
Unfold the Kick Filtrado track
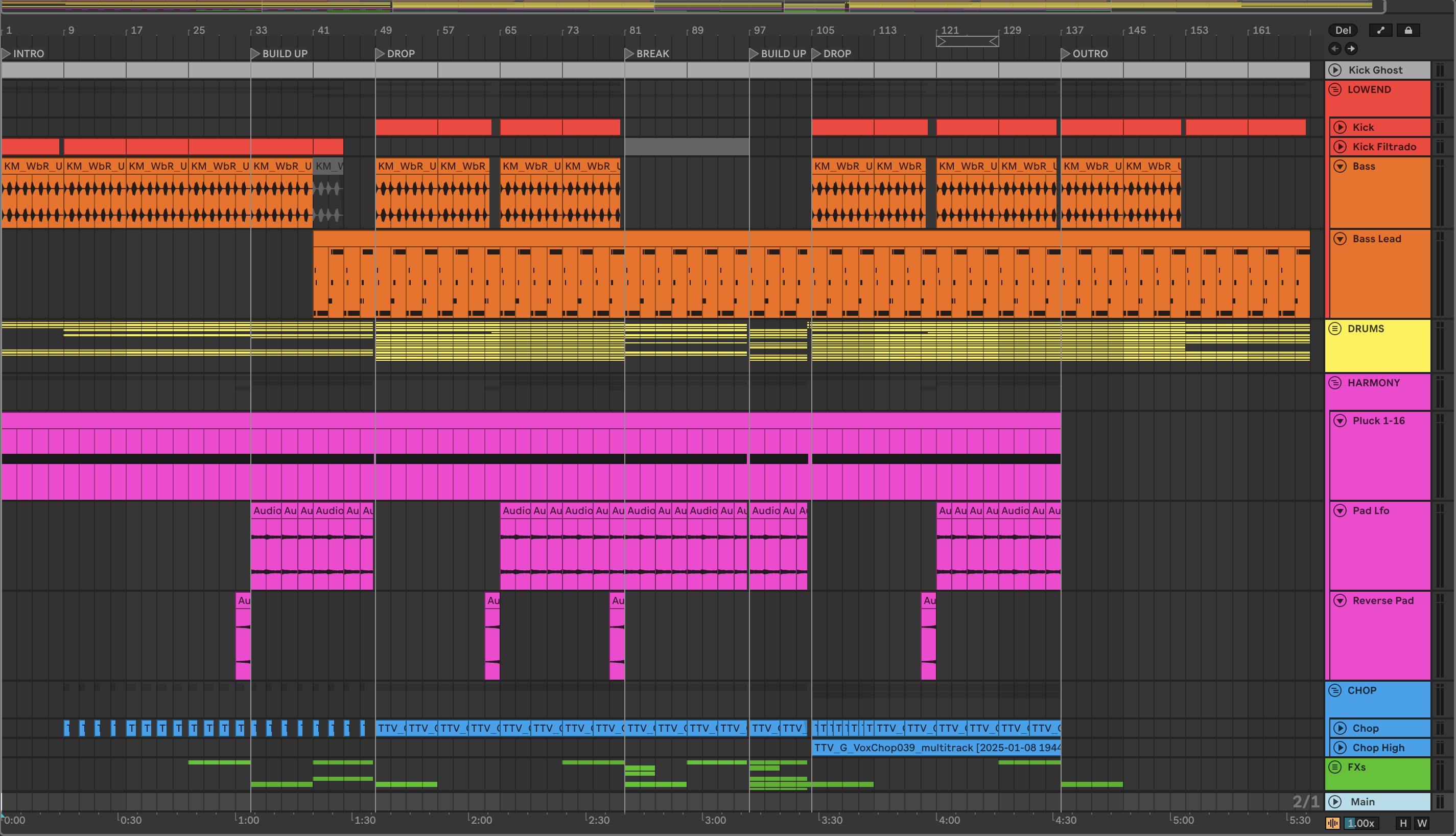(1340, 147)
